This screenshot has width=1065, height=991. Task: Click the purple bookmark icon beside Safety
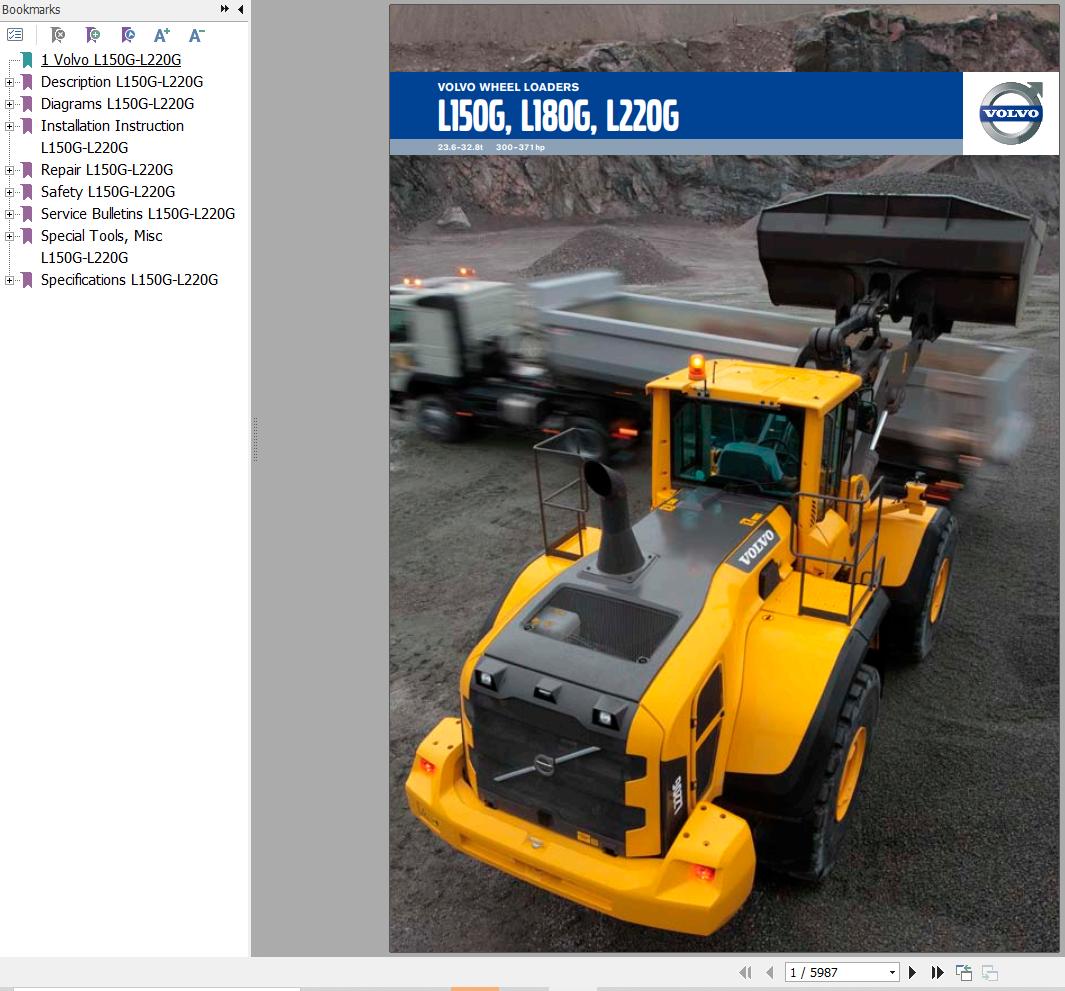tap(27, 192)
